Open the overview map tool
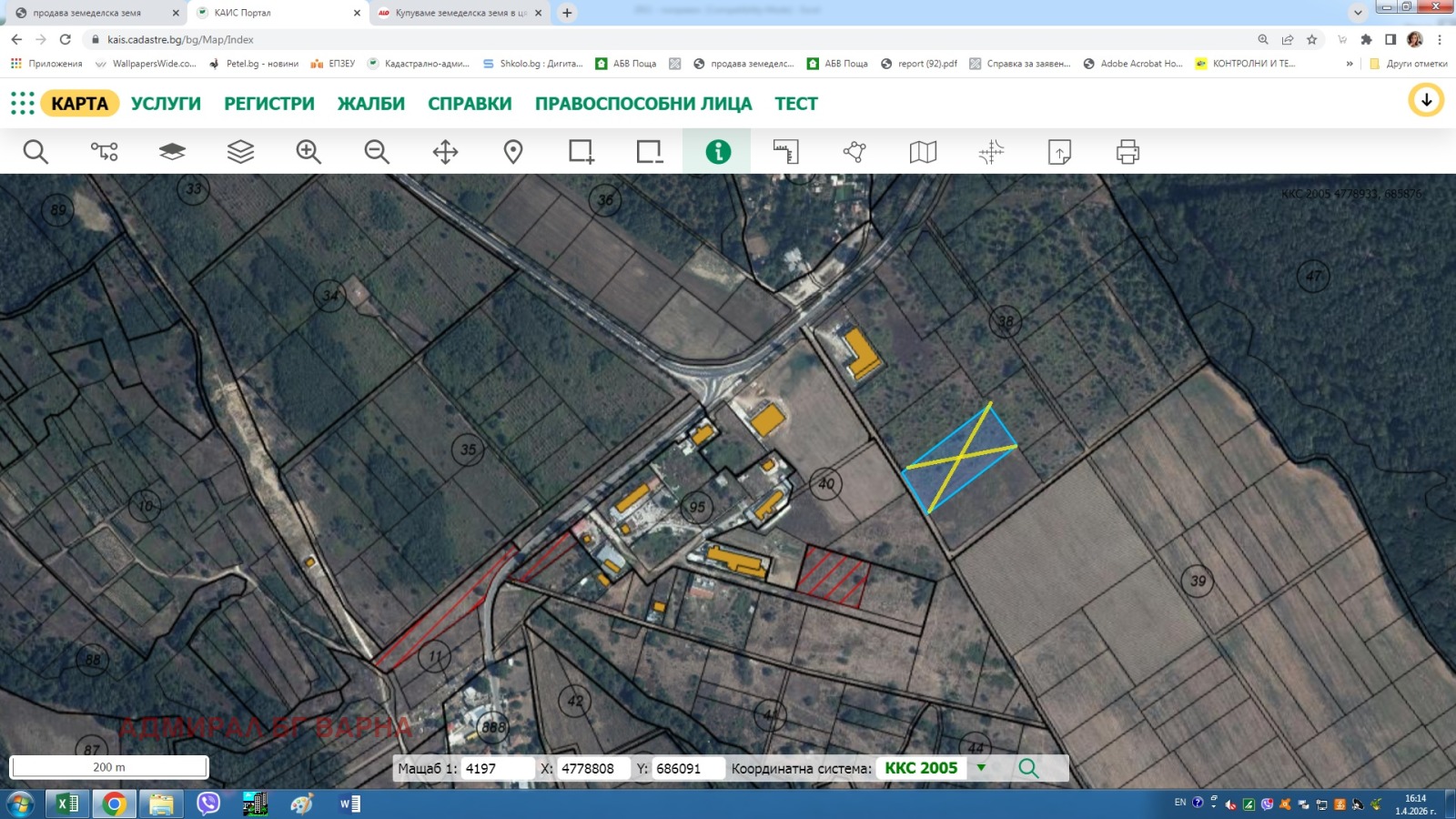The width and height of the screenshot is (1456, 819). (921, 152)
